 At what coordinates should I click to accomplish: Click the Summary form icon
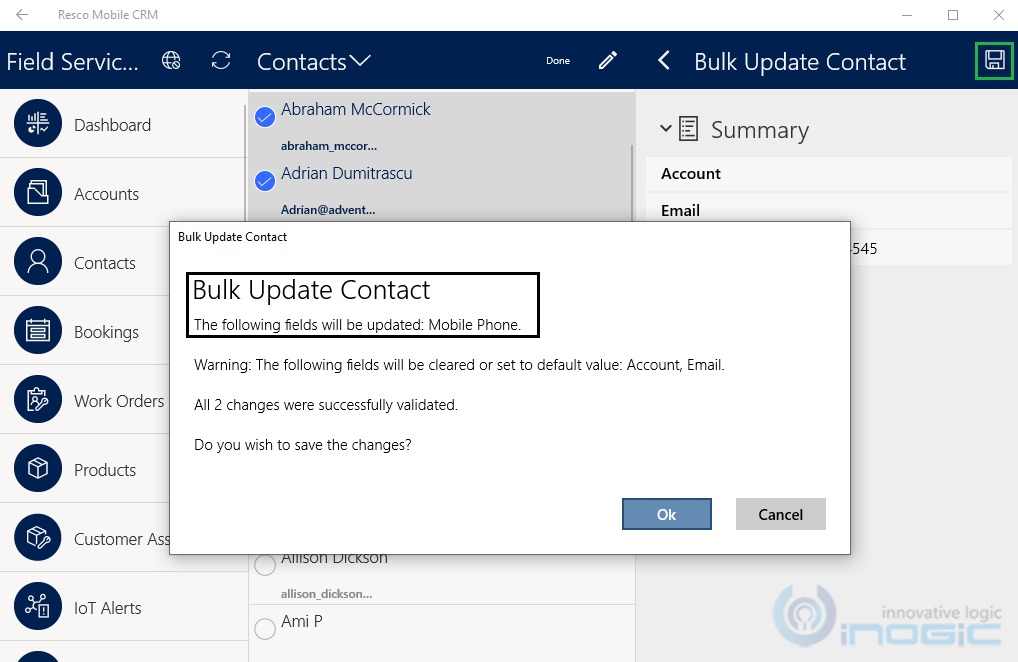pyautogui.click(x=688, y=129)
